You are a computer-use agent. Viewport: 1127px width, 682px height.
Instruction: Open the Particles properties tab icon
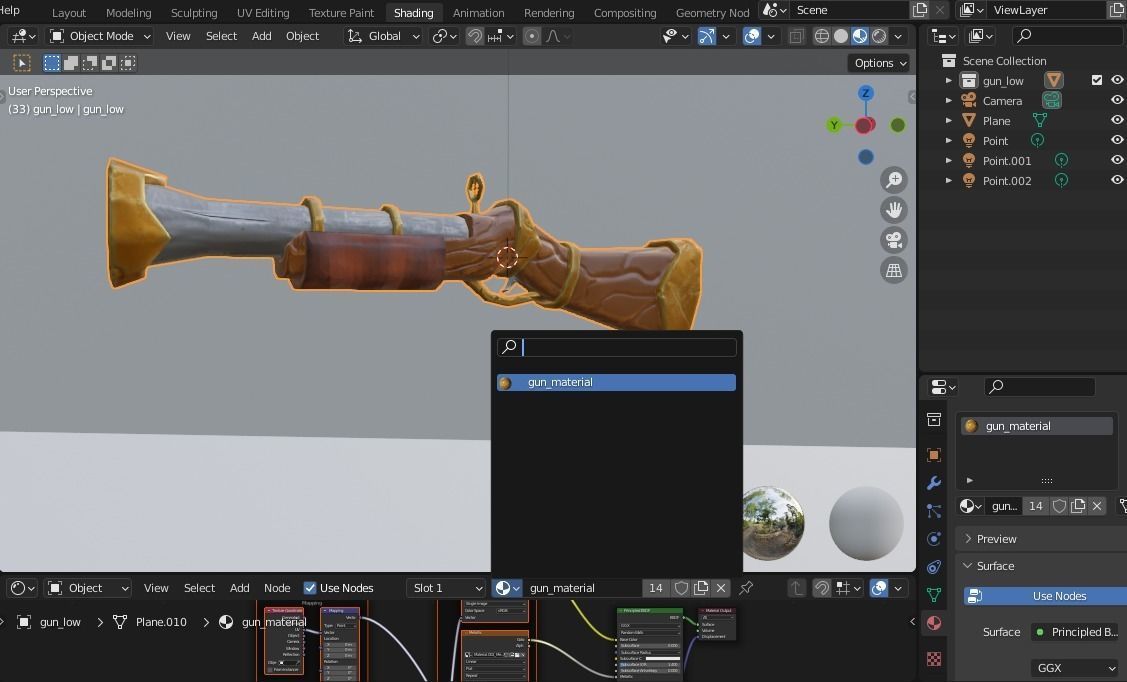click(934, 511)
